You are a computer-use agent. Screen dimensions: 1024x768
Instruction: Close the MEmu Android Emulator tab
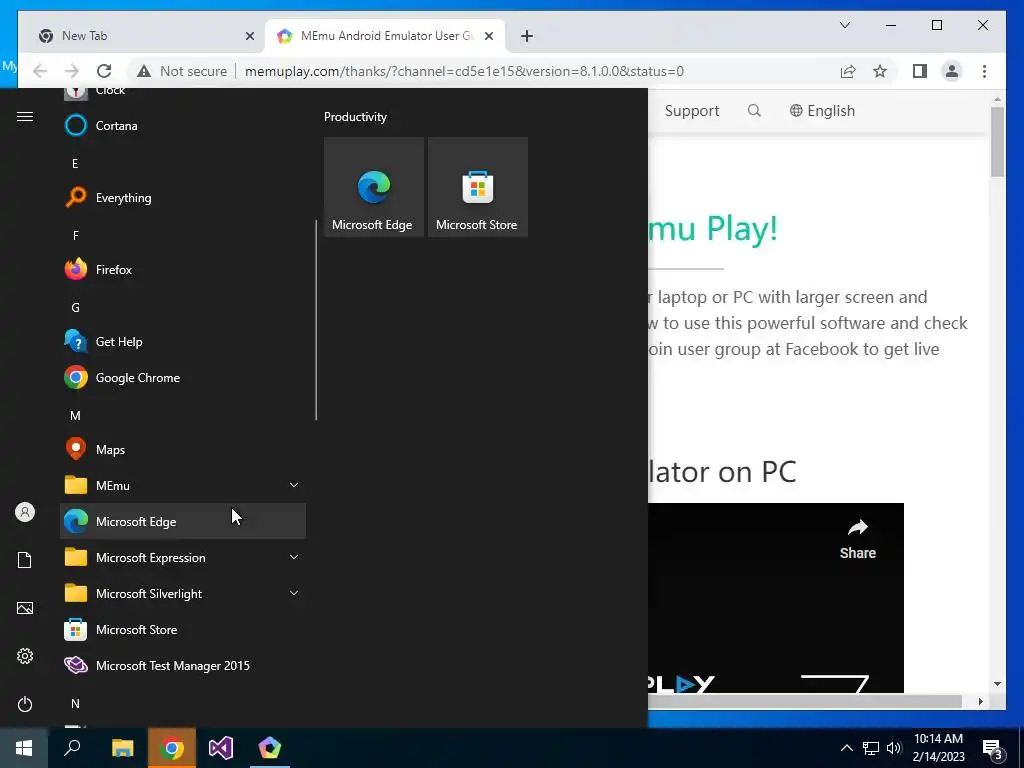click(488, 36)
